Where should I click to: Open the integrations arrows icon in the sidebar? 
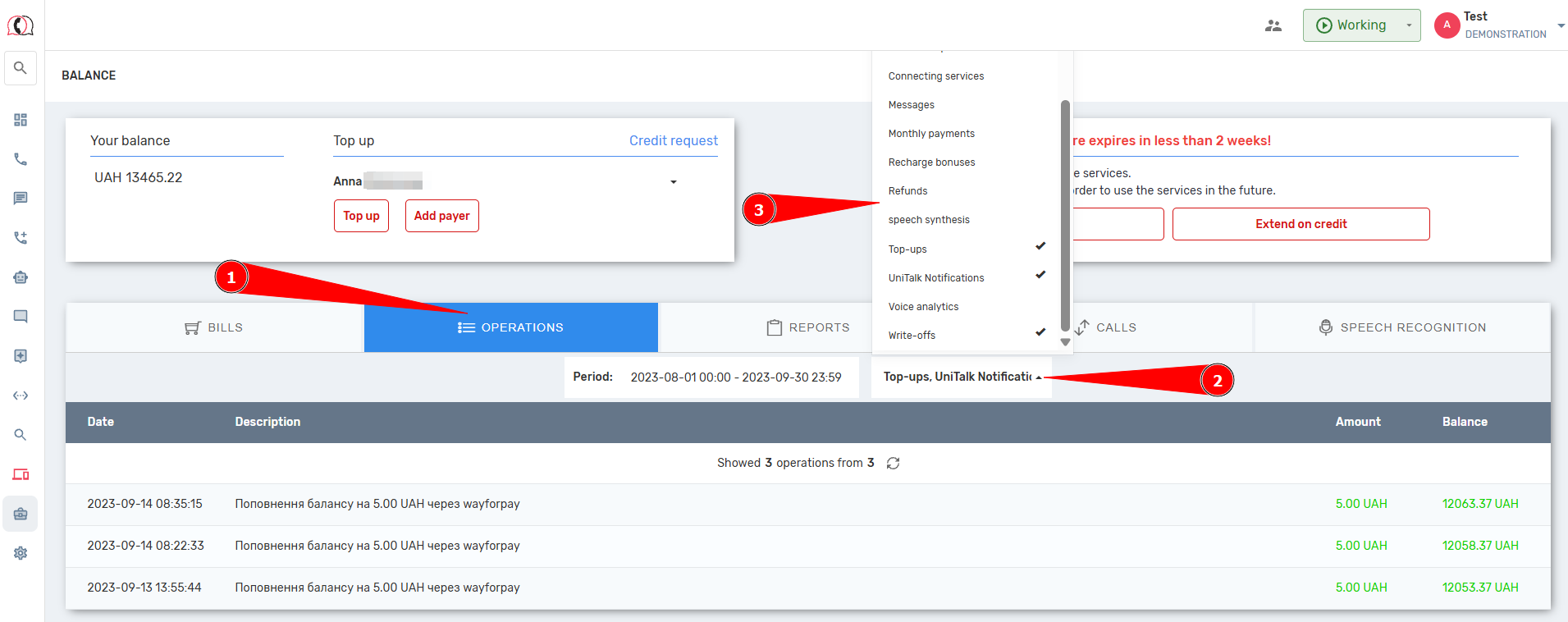[21, 396]
